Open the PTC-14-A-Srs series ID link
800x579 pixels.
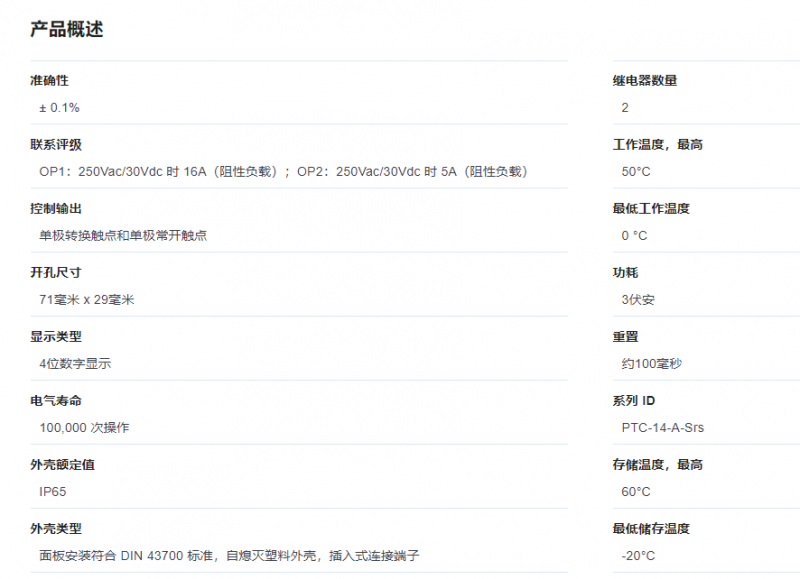coord(662,427)
